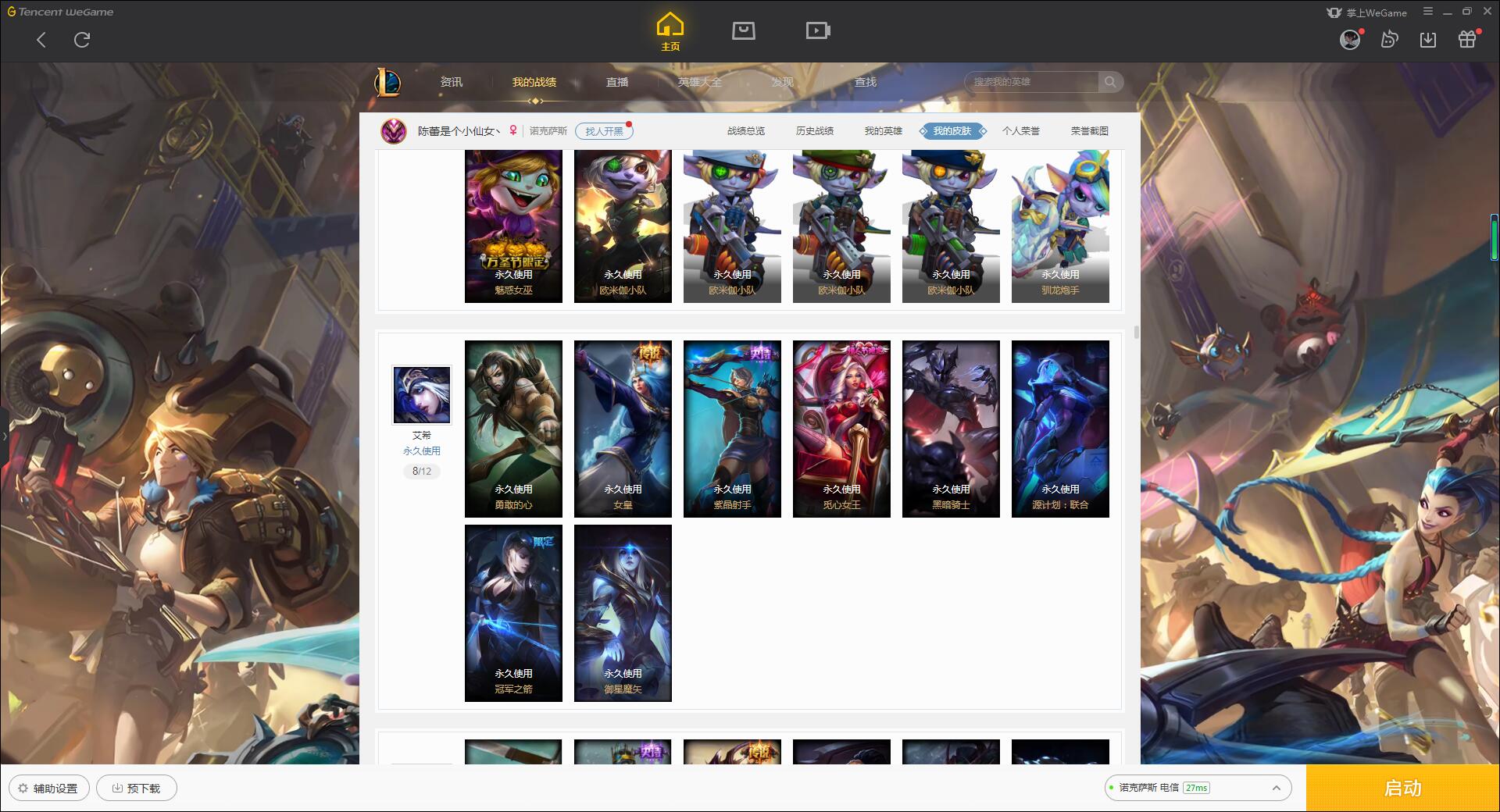The width and height of the screenshot is (1500, 812).
Task: Open the 女皇 skin card
Action: point(623,429)
